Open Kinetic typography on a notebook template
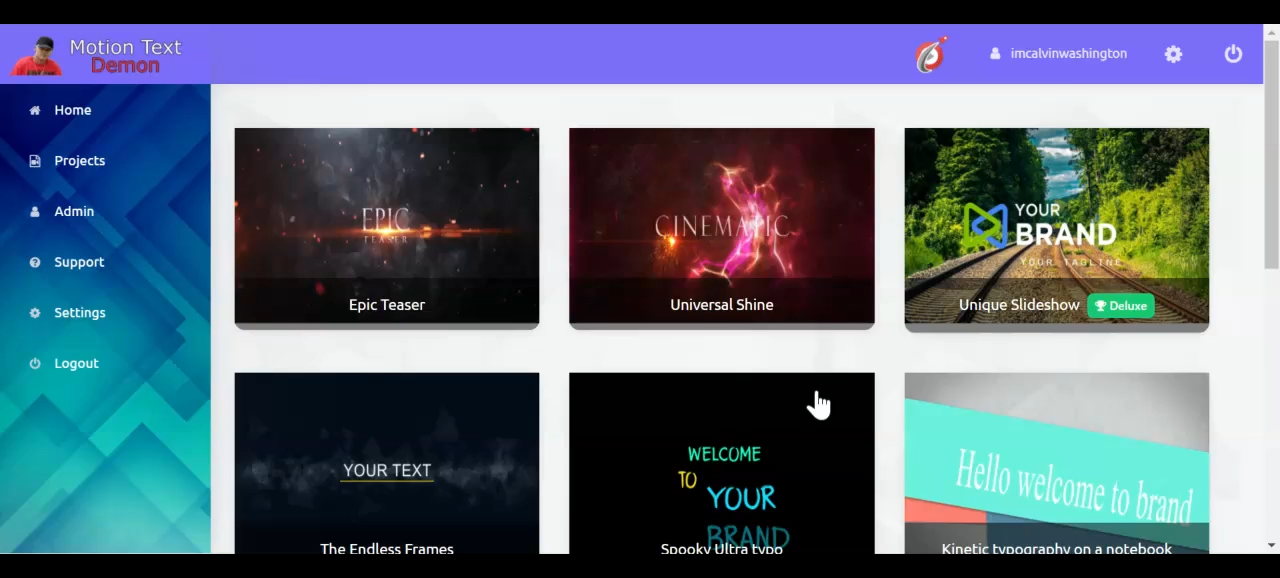The height and width of the screenshot is (578, 1280). click(1057, 463)
